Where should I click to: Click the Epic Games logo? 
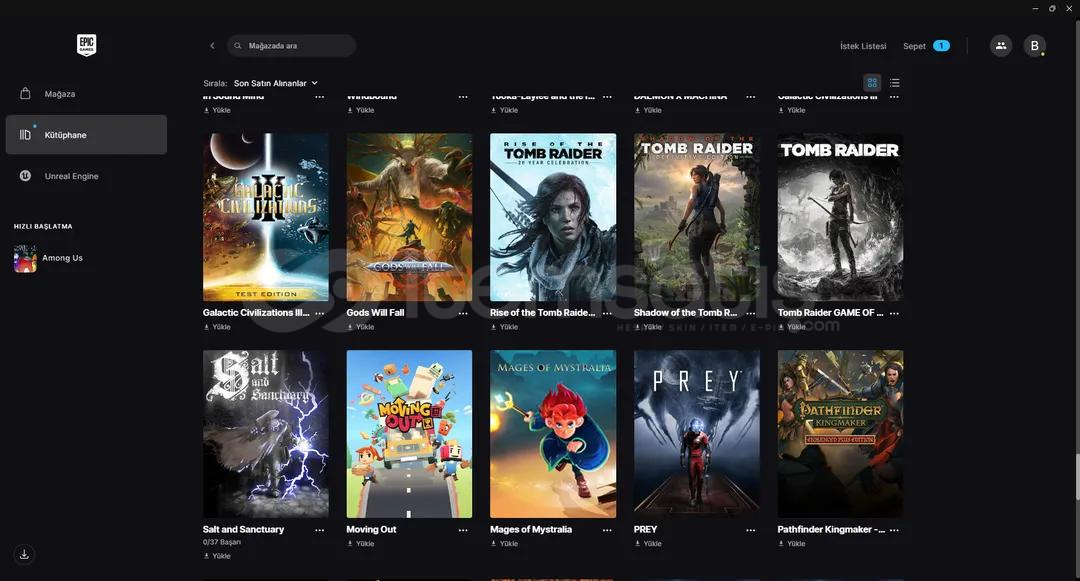(x=86, y=45)
